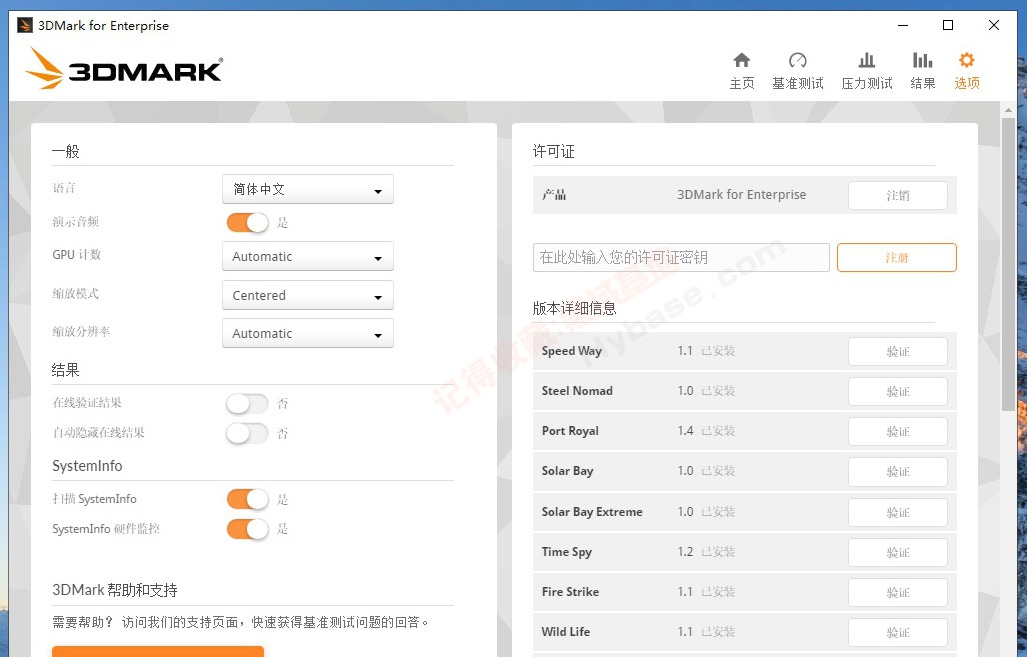
Task: Toggle the demo audio (演示音频) switch
Action: click(x=247, y=222)
